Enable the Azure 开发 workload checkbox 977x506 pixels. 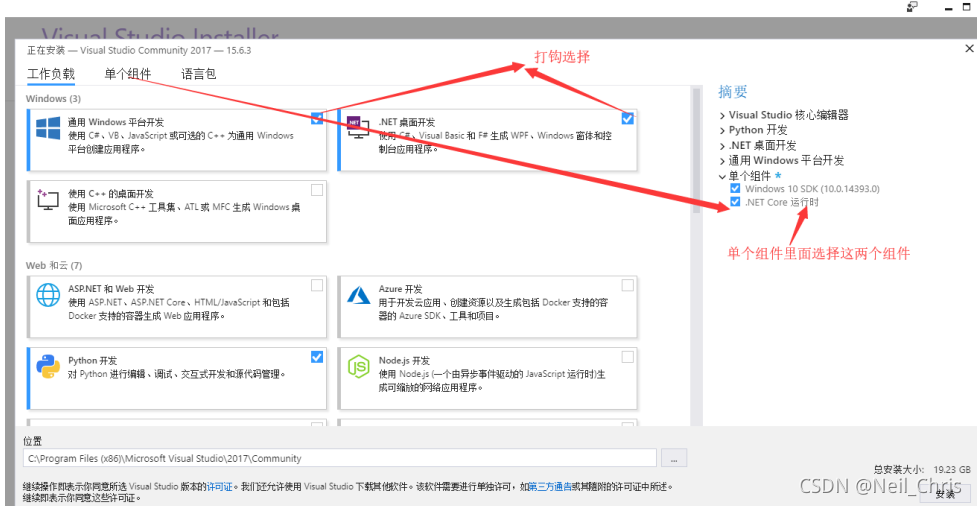coord(627,285)
